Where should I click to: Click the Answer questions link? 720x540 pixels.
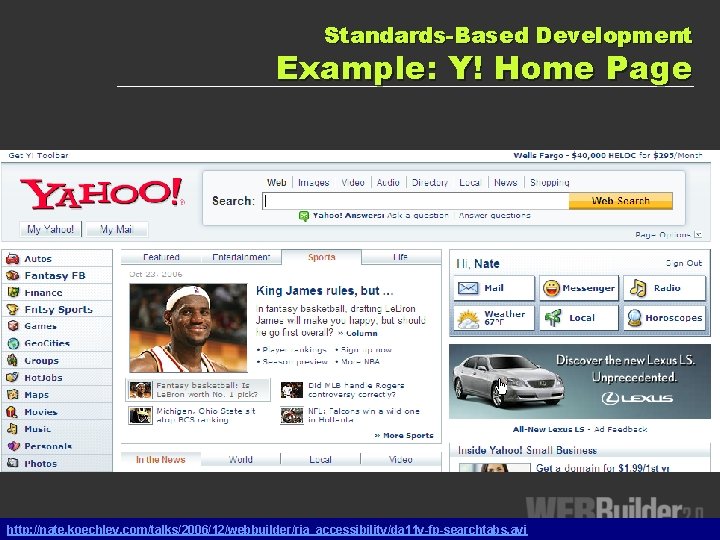(495, 215)
